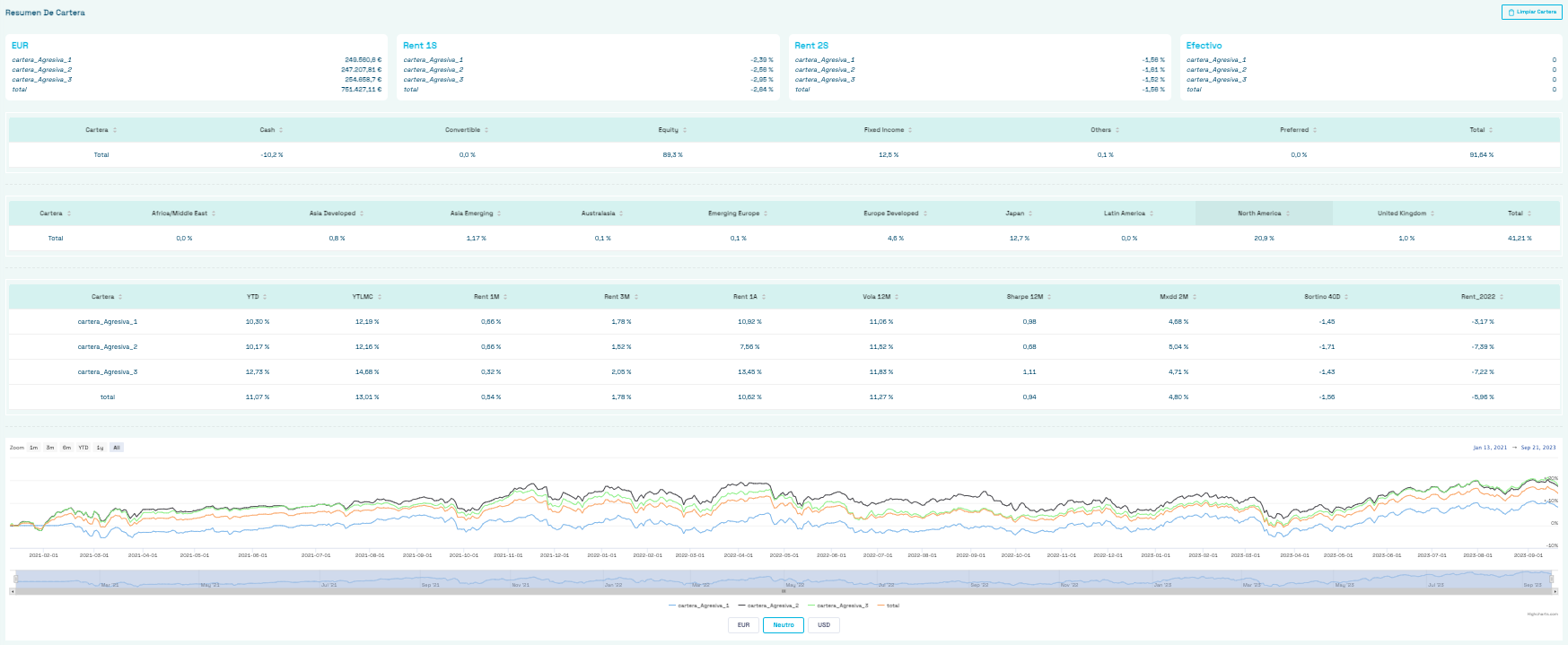Click the YTD column sort icon

pos(265,297)
